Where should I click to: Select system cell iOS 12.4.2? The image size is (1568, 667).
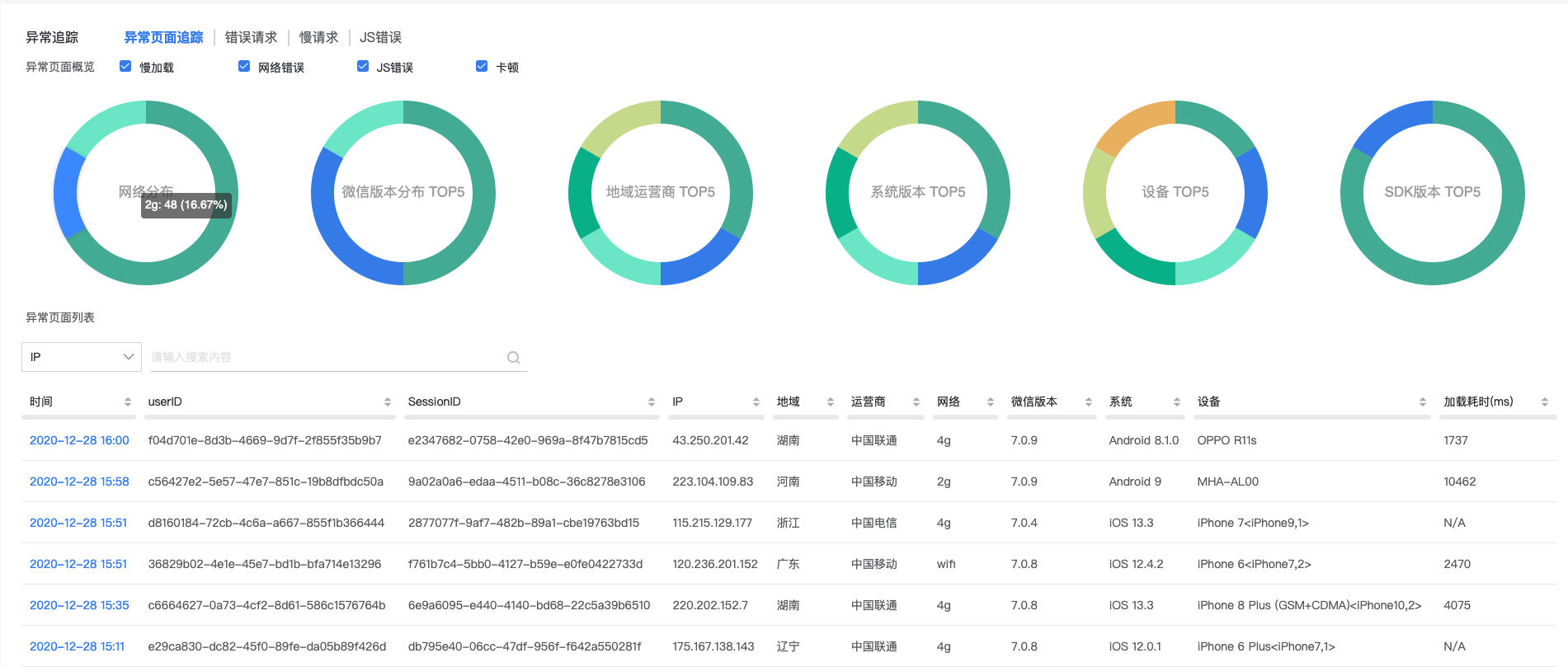tap(1136, 564)
